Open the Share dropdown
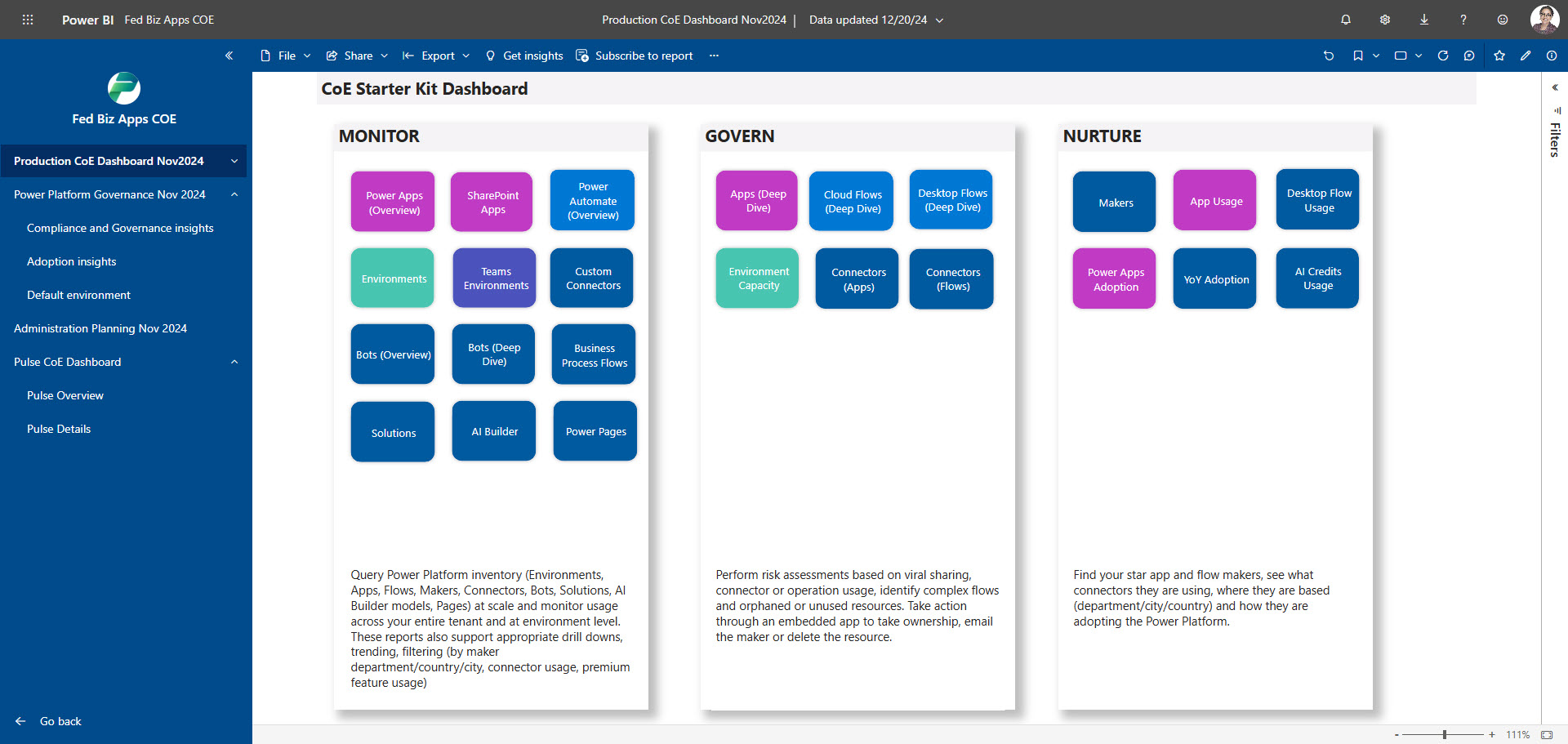Image resolution: width=1568 pixels, height=744 pixels. (357, 56)
